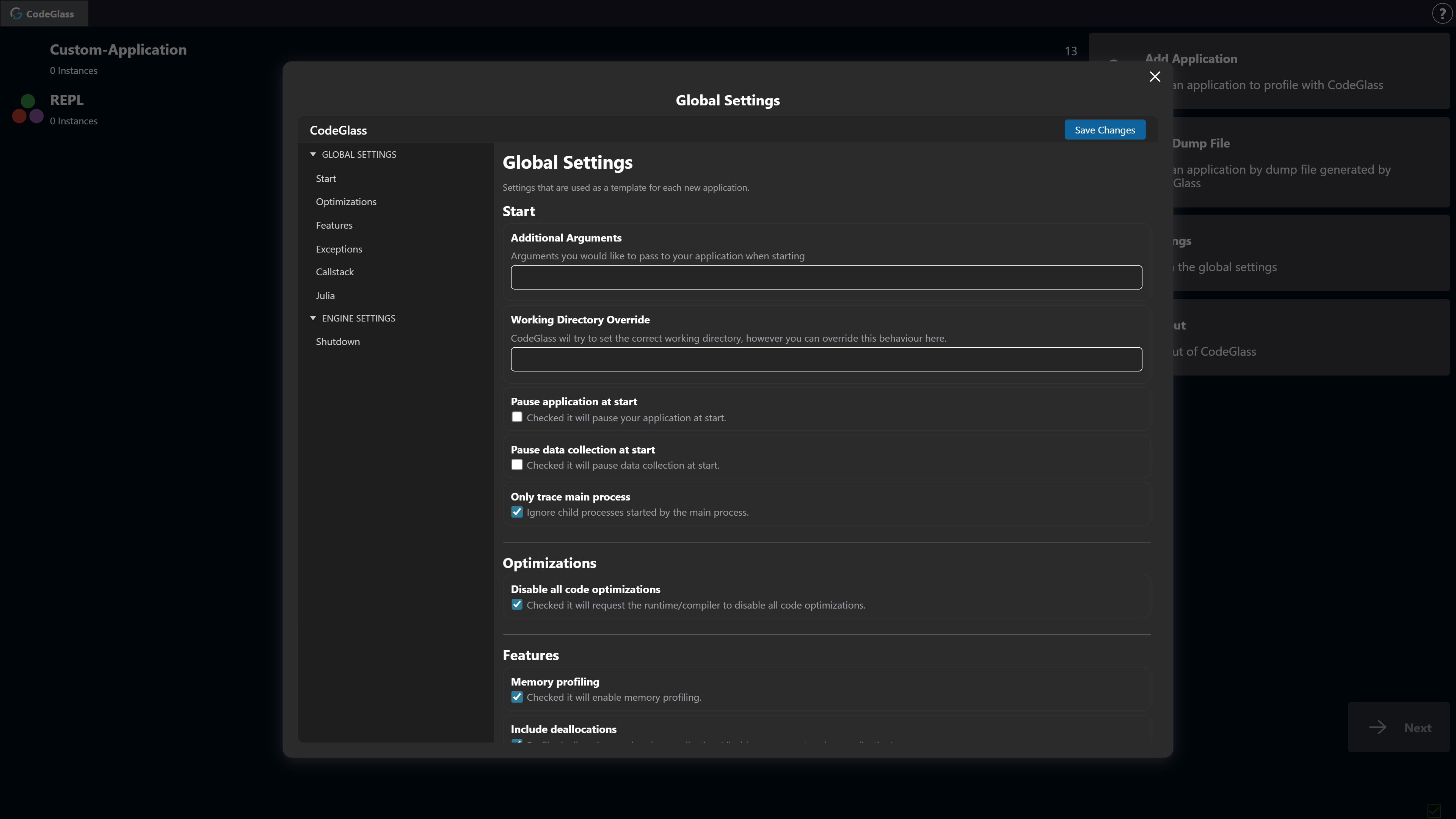
Task: Click the Next arrow icon
Action: [x=1378, y=728]
